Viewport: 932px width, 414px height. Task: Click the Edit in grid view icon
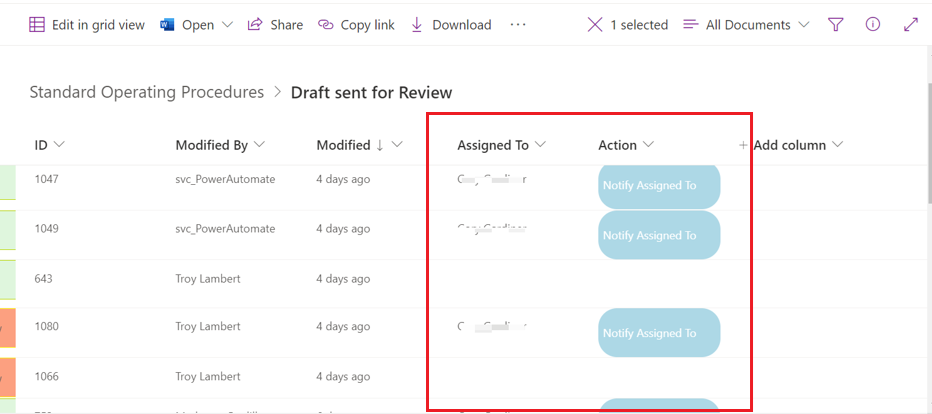click(37, 25)
